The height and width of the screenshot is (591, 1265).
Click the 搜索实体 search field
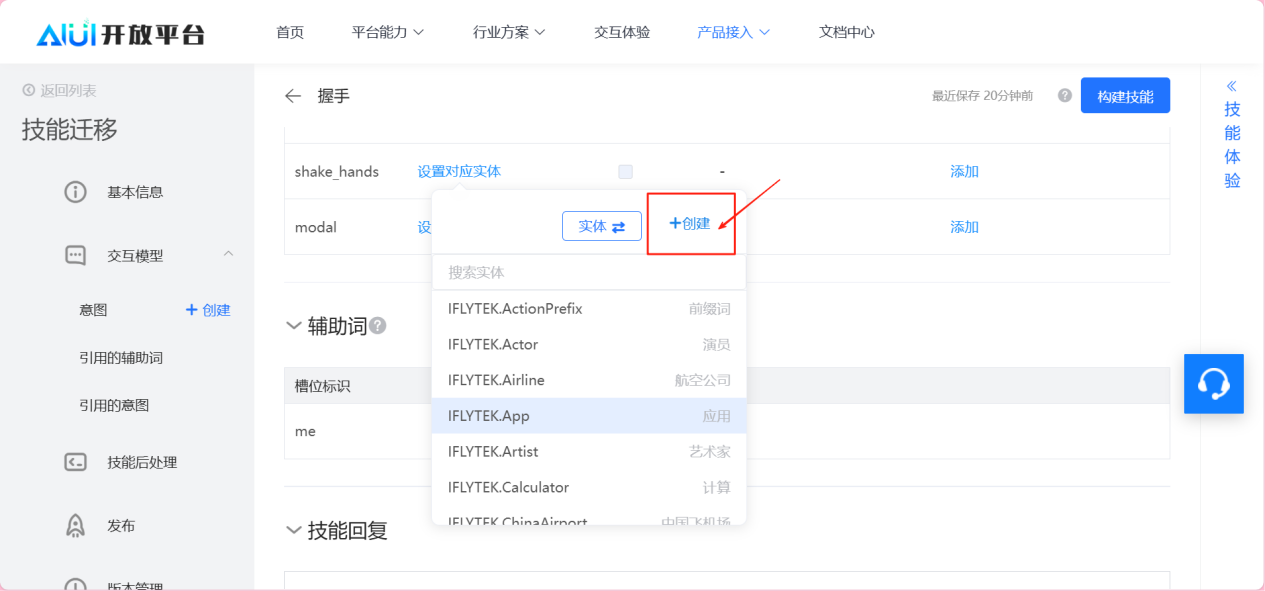pos(588,272)
